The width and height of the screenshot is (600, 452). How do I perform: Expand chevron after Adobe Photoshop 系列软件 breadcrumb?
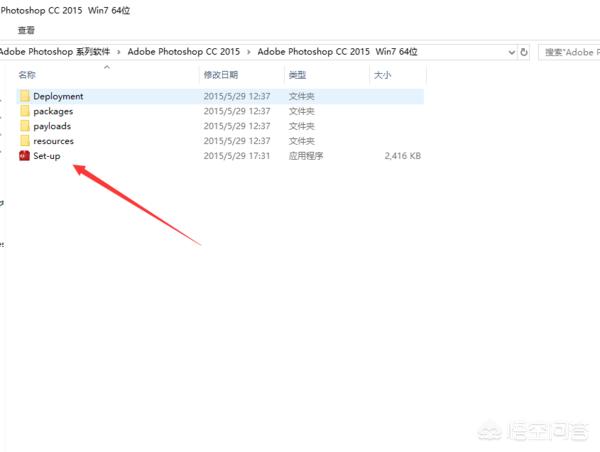[119, 52]
